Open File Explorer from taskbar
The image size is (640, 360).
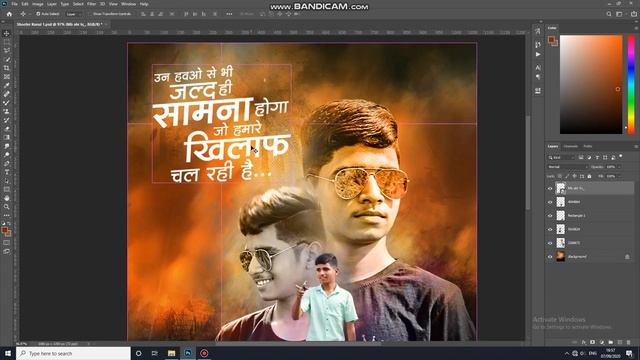click(x=171, y=353)
